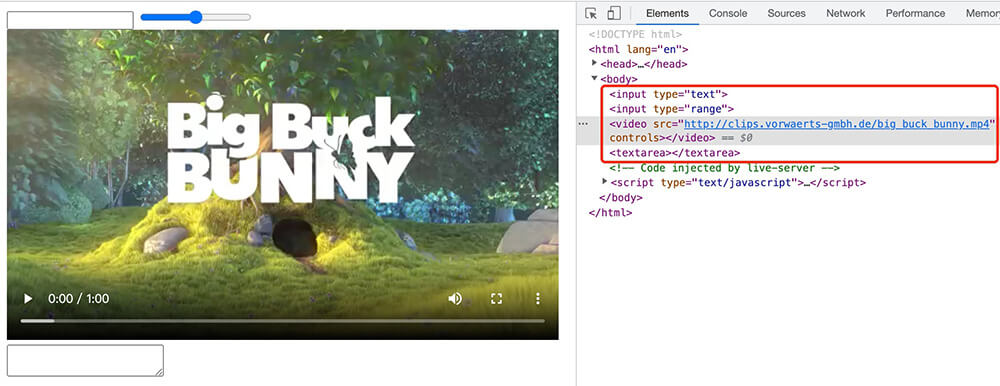Select the closing </body> tag line
1000x386 pixels.
coord(621,197)
